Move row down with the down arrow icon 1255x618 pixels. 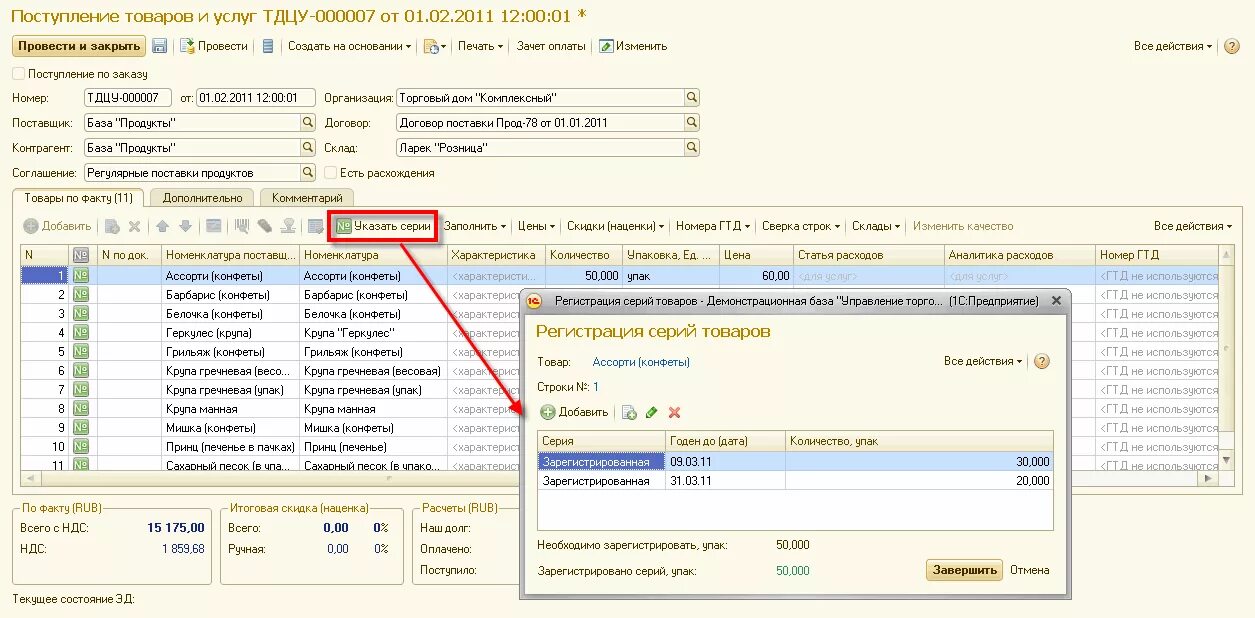(x=185, y=226)
